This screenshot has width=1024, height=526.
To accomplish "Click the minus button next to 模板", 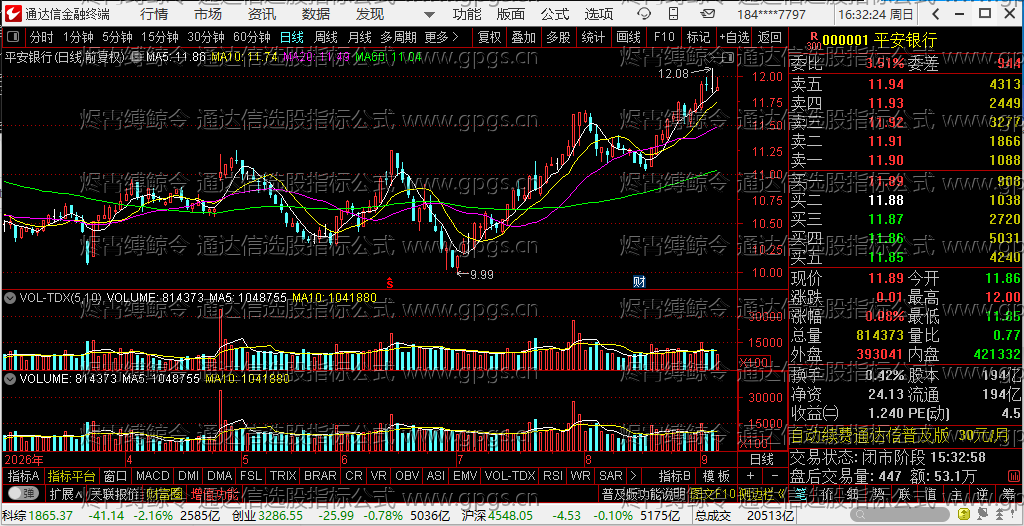I will point(775,476).
